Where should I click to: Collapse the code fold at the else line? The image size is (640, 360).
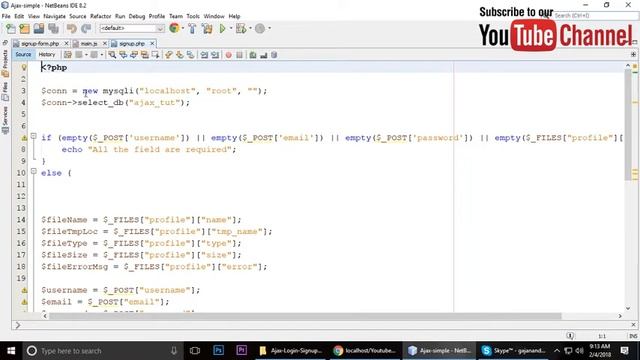(x=33, y=171)
